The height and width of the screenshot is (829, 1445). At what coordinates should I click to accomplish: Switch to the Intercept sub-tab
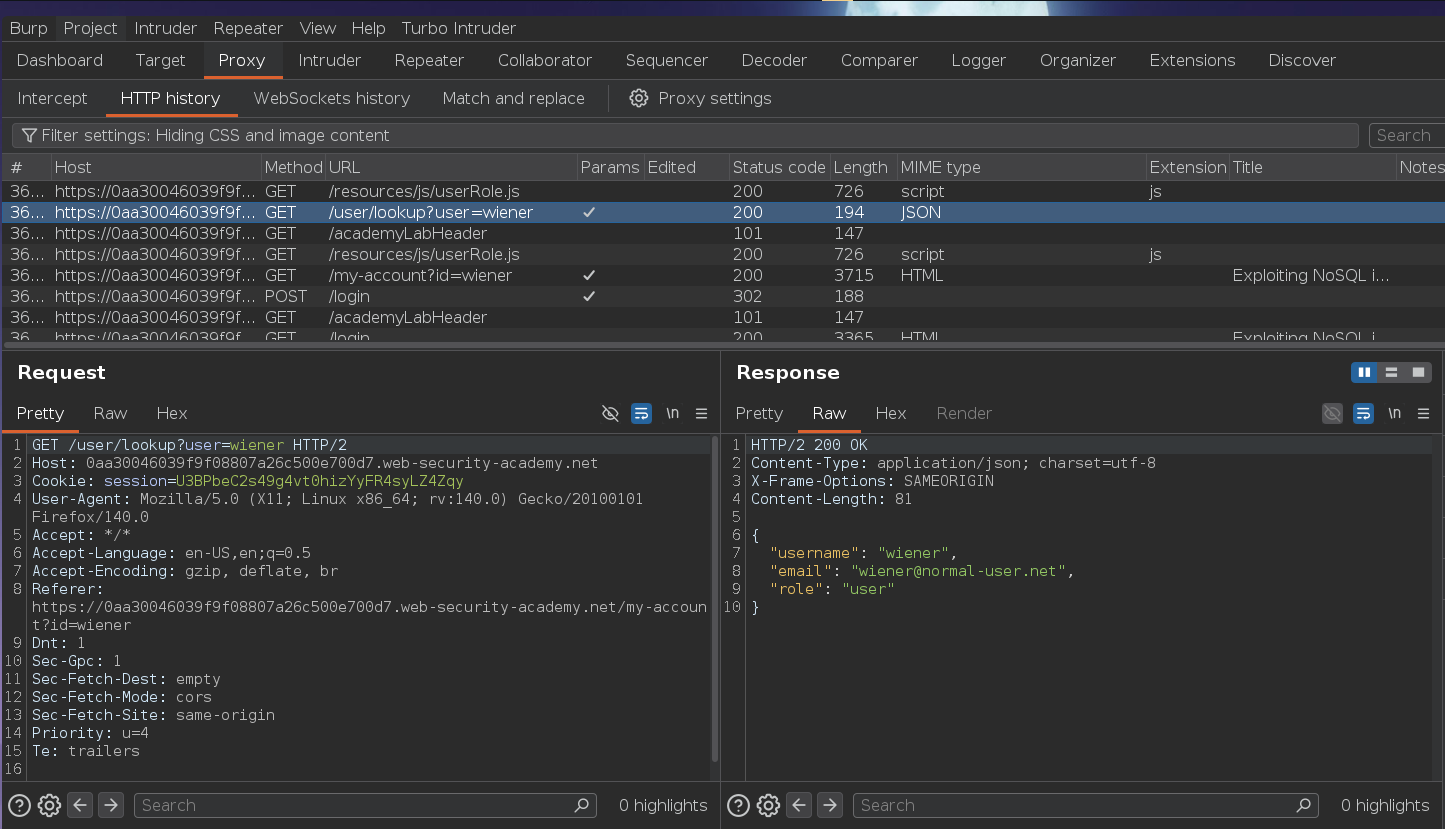coord(53,98)
